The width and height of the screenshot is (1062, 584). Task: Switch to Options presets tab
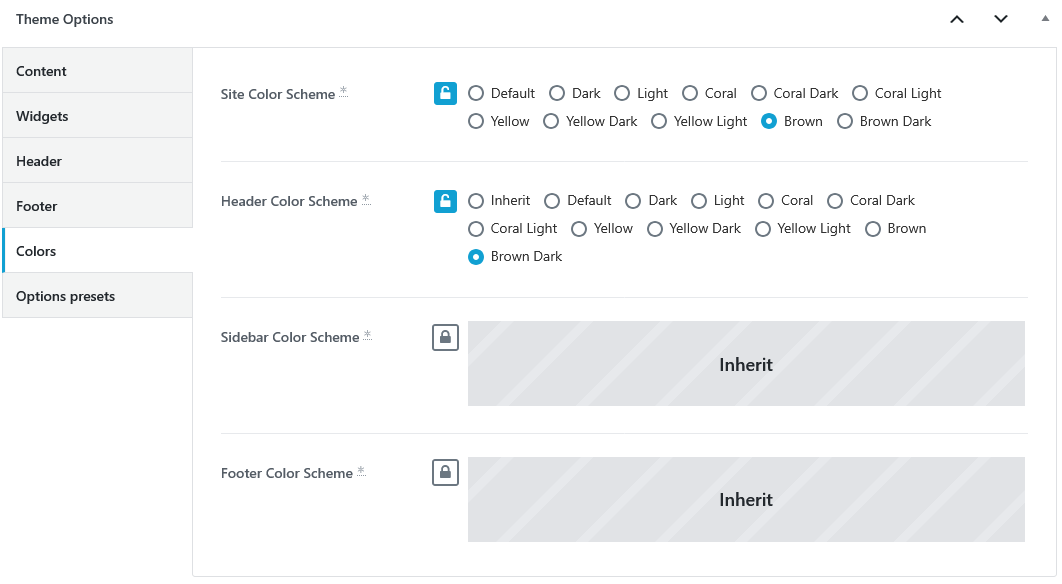point(98,296)
